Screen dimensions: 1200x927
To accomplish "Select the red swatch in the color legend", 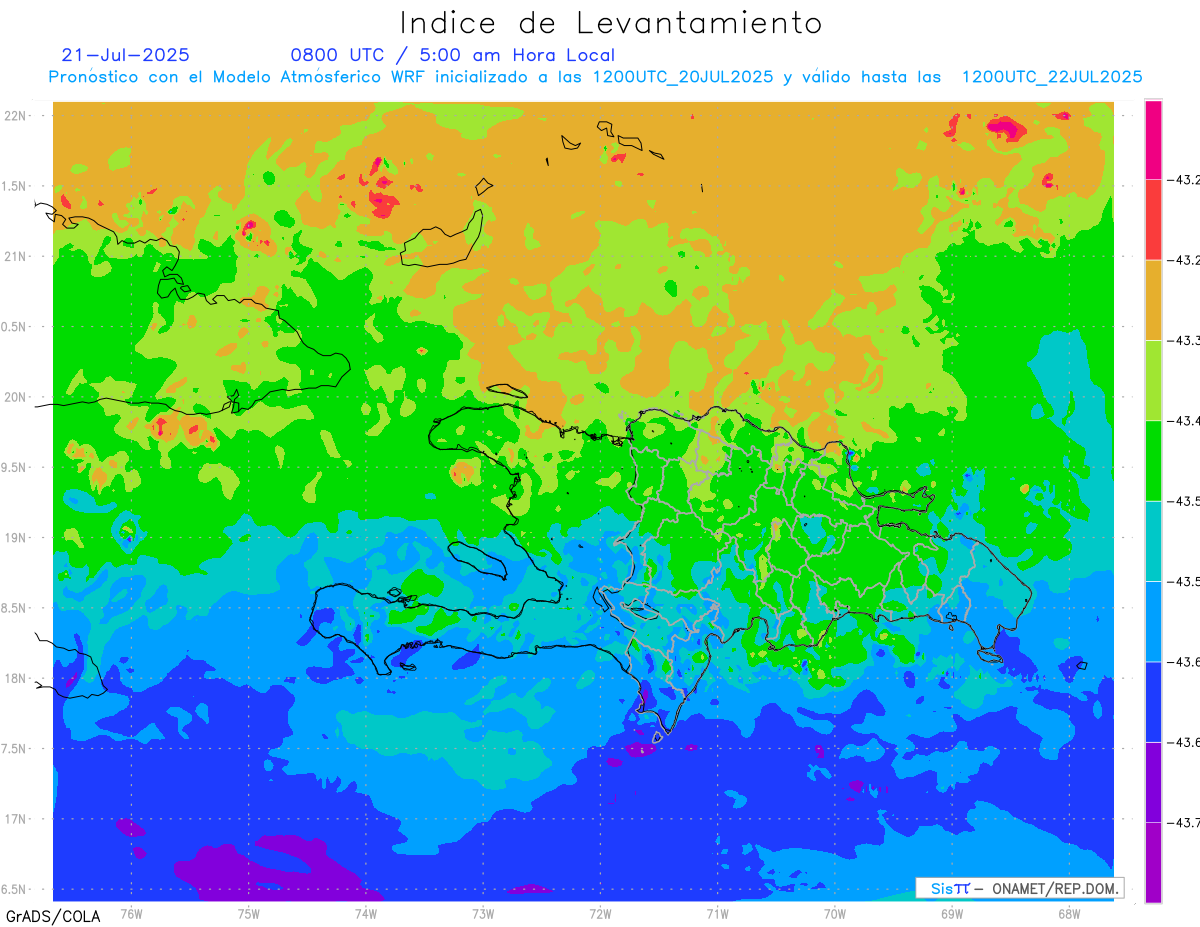I will [1153, 219].
